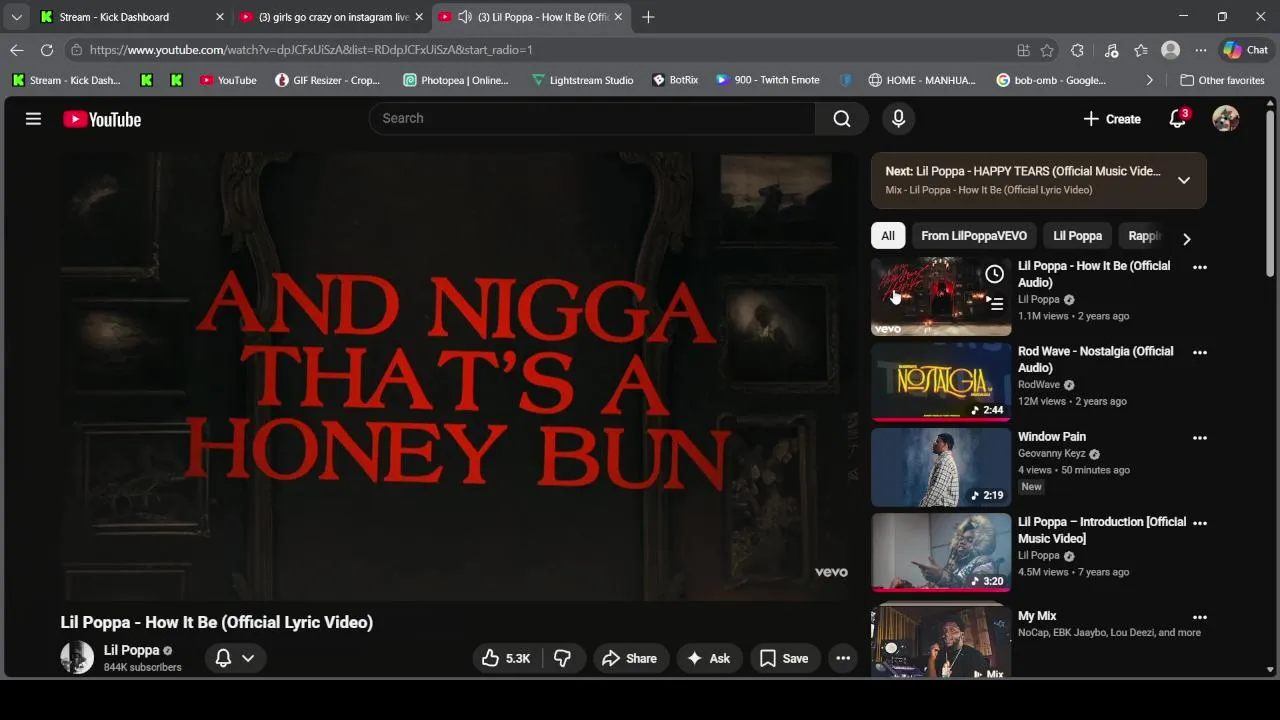Click the search magnifier button

coord(842,118)
